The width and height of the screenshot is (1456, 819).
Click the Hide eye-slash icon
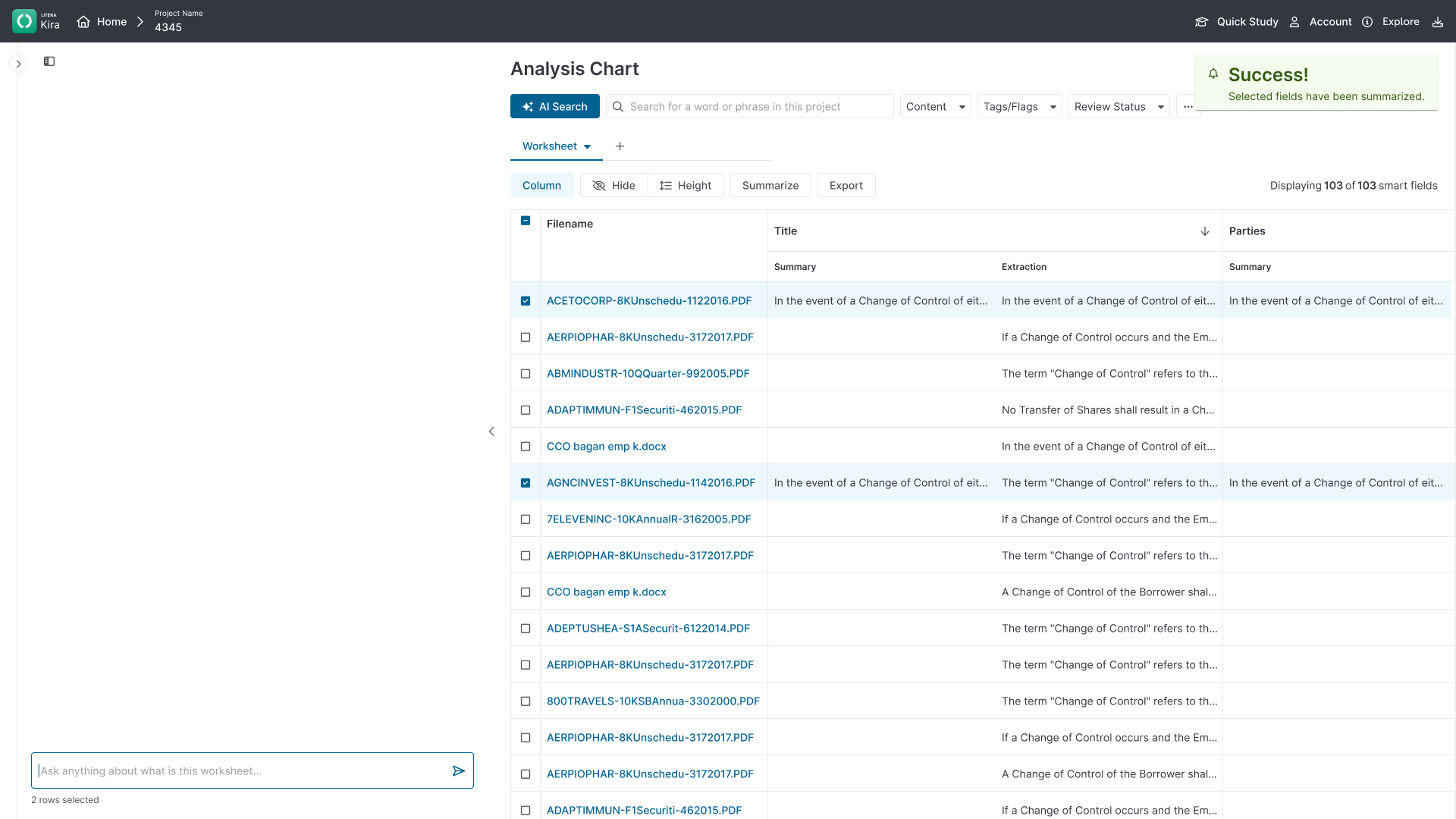(x=598, y=186)
